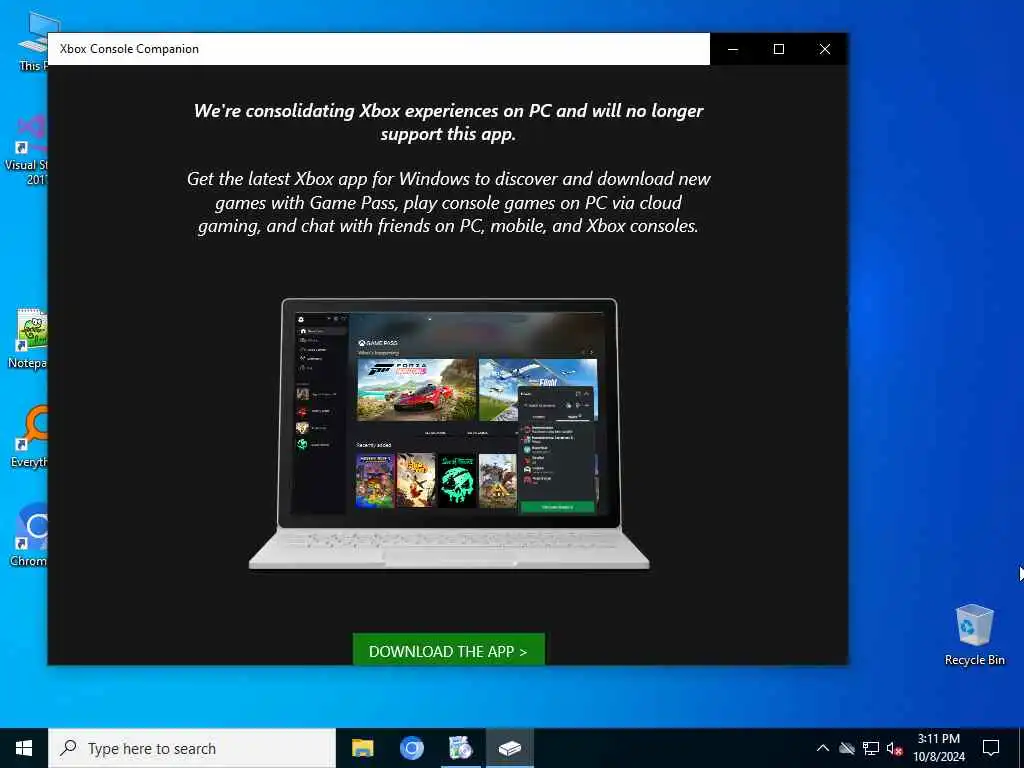Maximize the Xbox Console Companion window

coord(778,49)
